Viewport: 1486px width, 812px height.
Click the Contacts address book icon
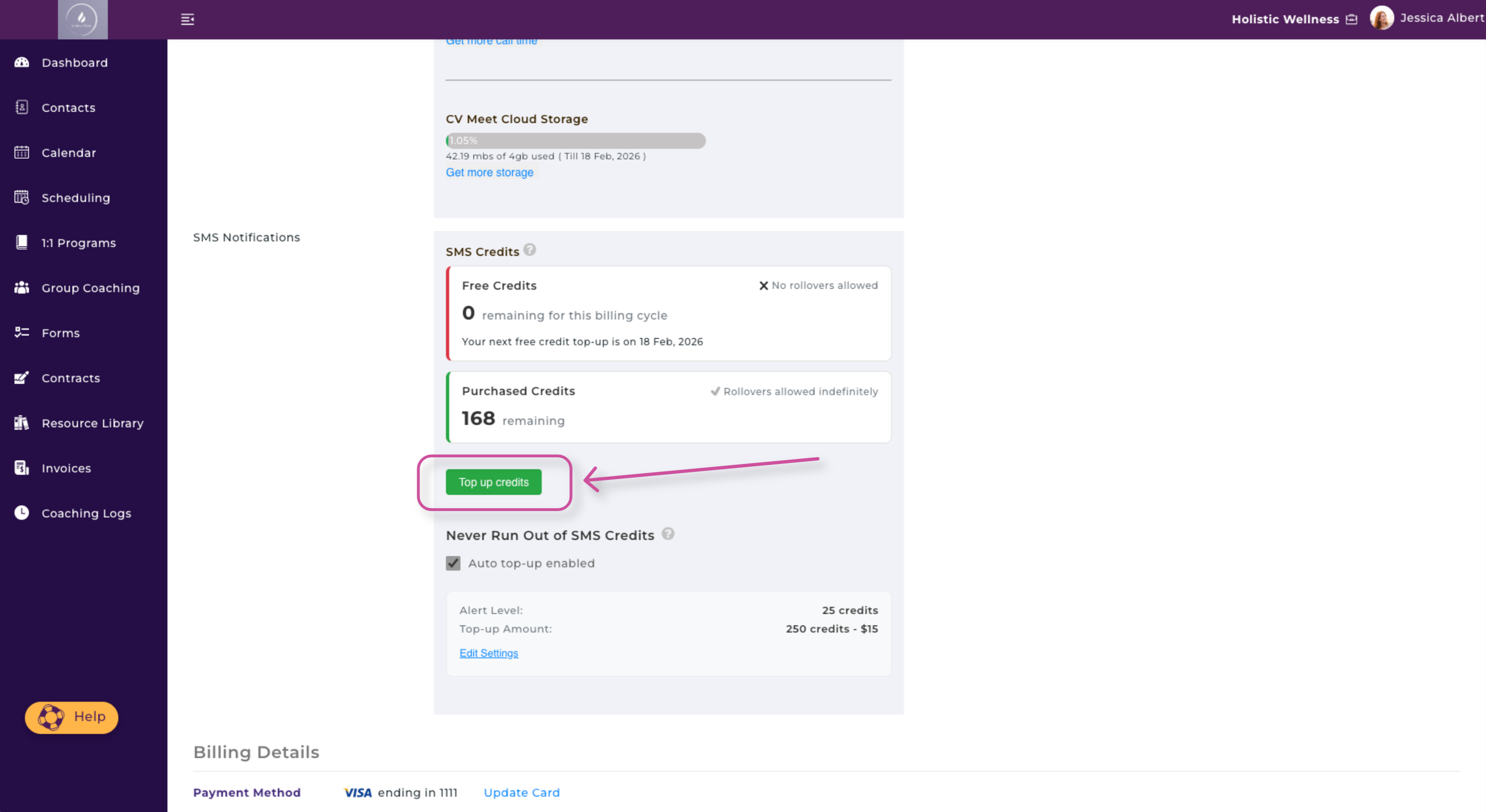tap(22, 107)
